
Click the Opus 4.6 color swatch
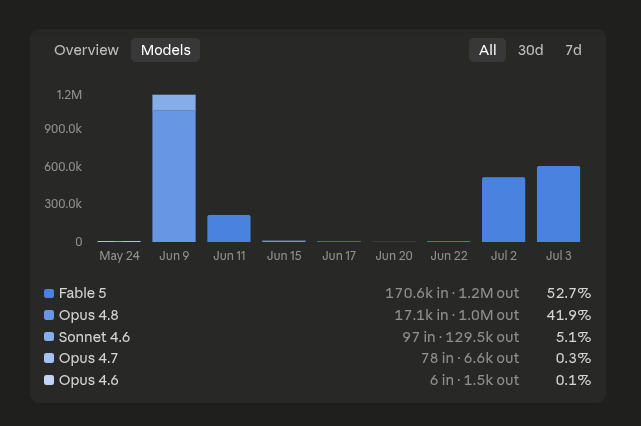(49, 380)
